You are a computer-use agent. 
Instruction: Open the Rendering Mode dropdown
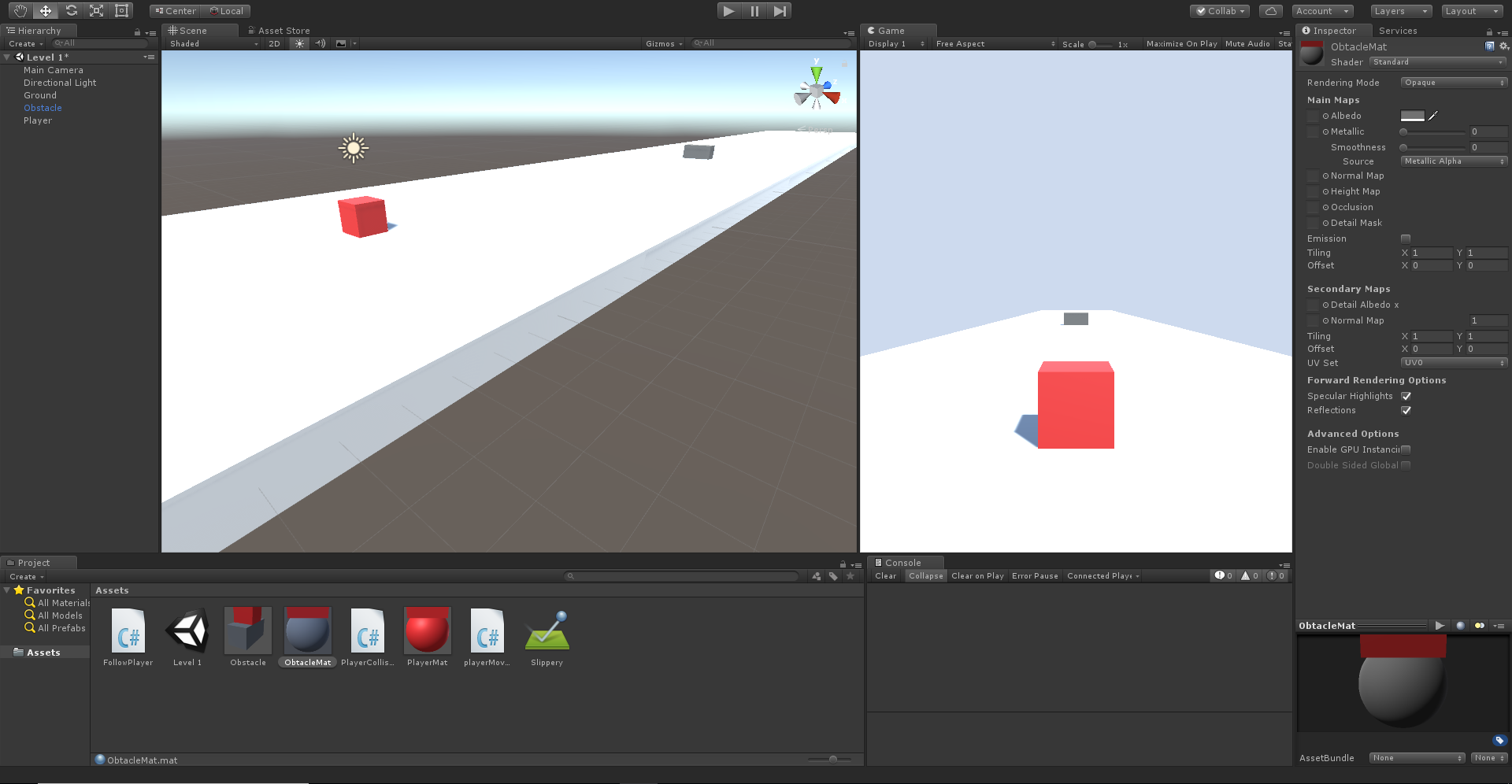[1454, 83]
